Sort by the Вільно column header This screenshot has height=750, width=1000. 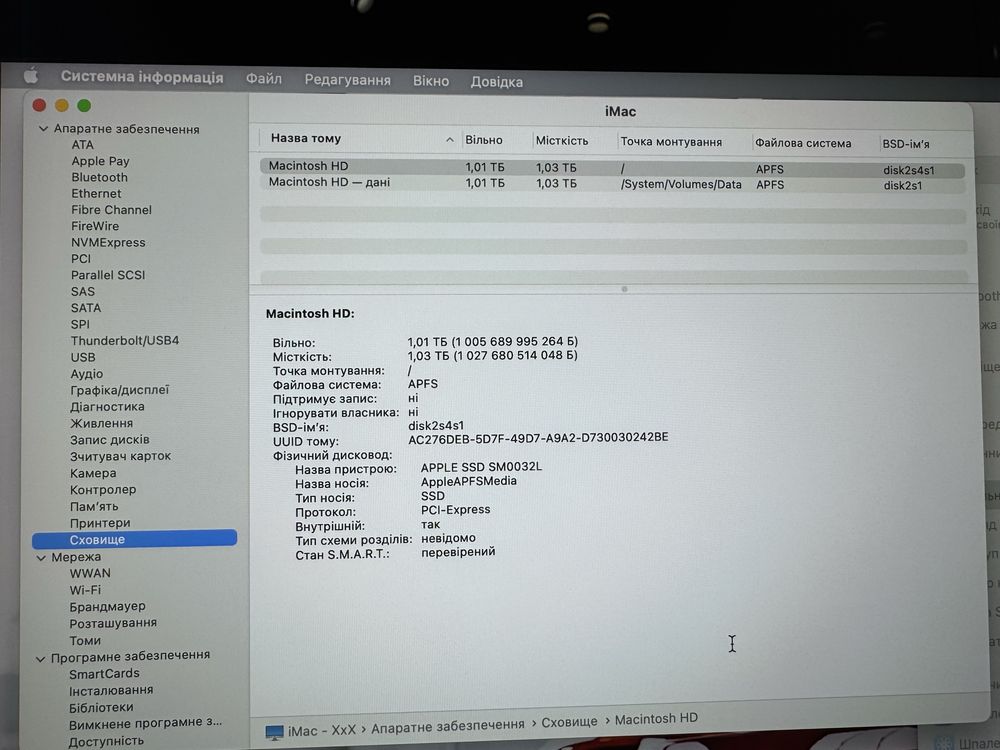(x=484, y=140)
